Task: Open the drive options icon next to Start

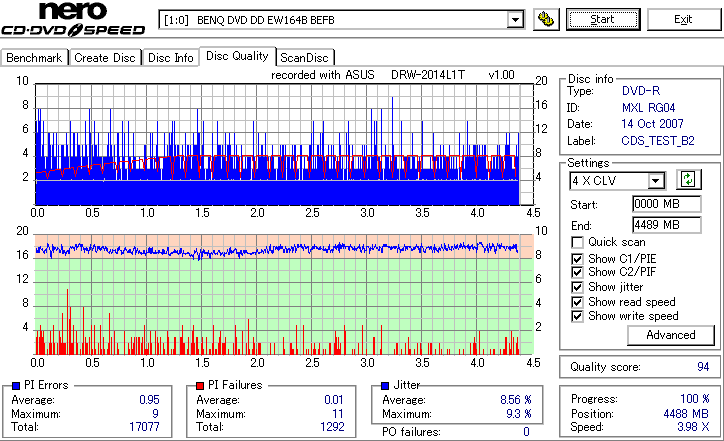Action: 546,19
